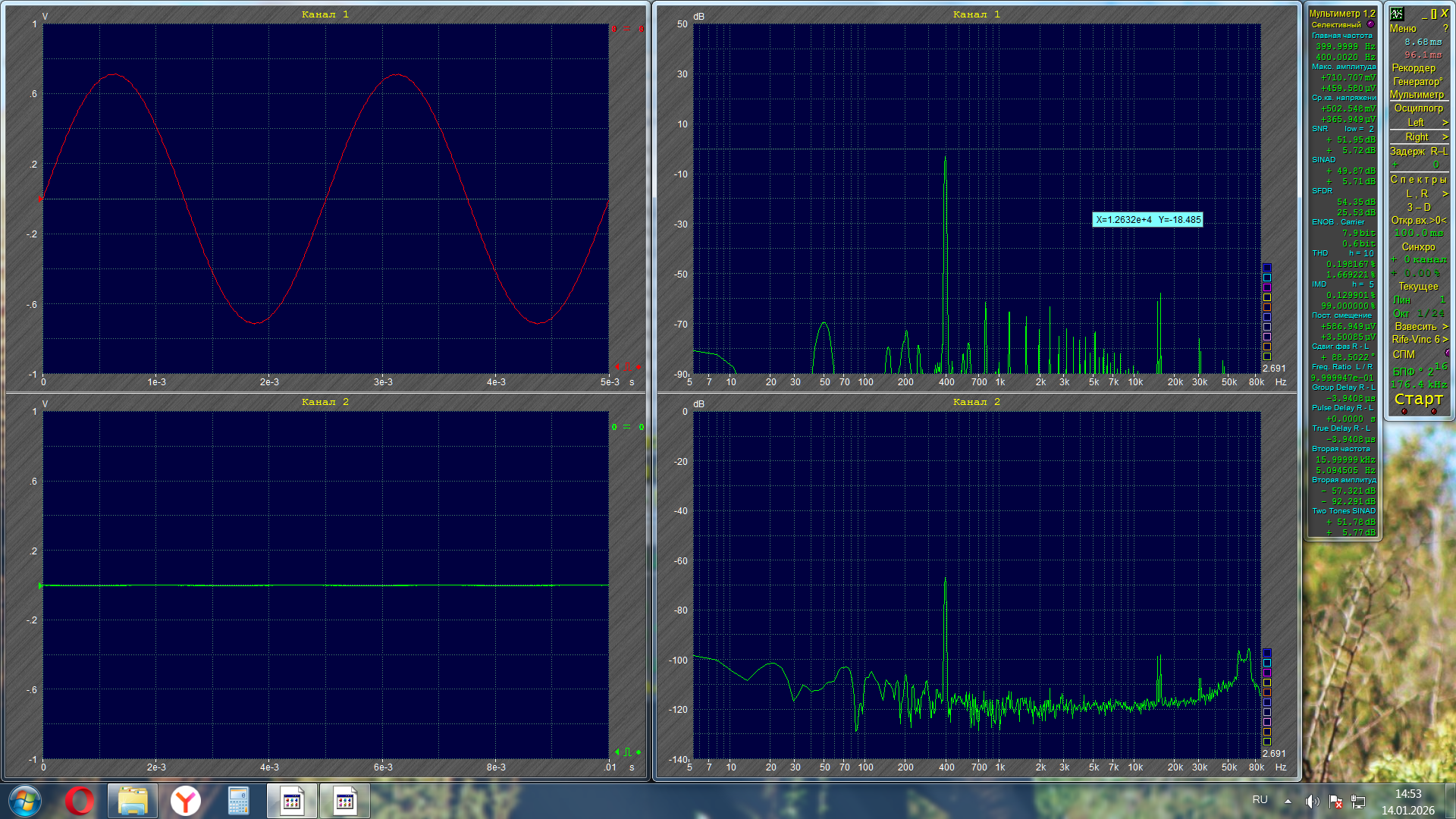Expand the Right channel submenu arrow

pos(1445,137)
